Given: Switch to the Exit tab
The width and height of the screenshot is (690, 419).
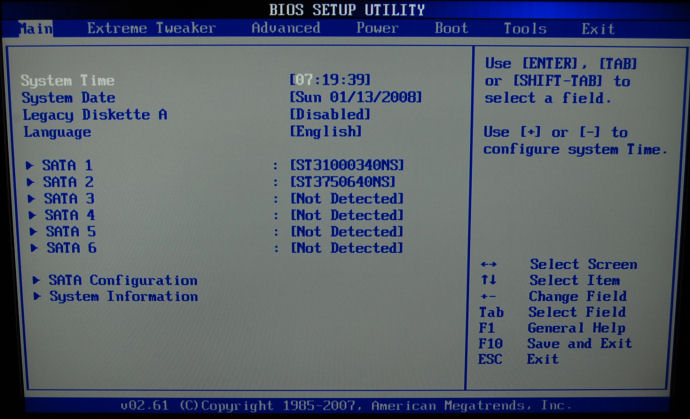Looking at the screenshot, I should [598, 29].
